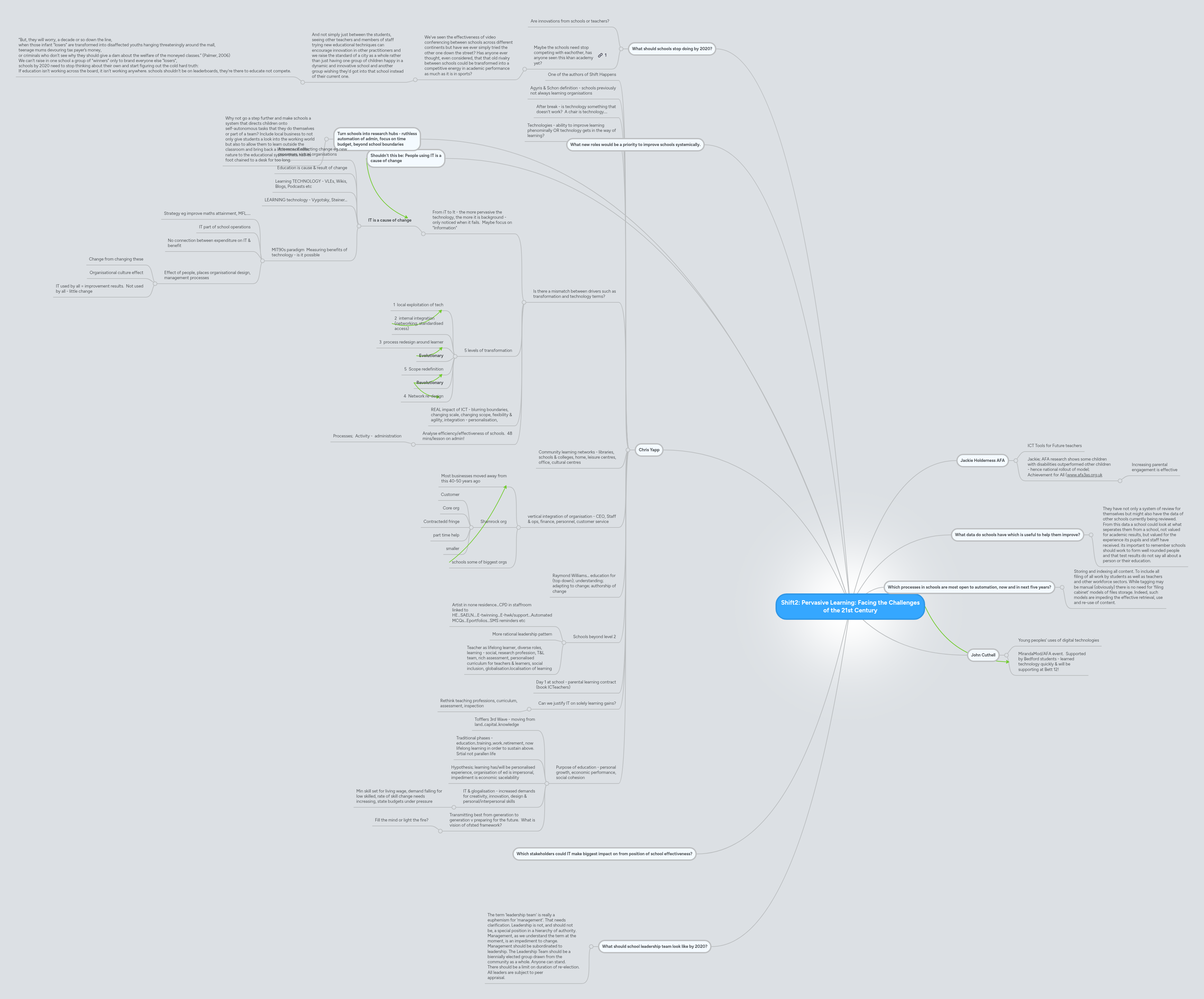Select the Chris Yapp node
The image size is (1204, 999).
pos(649,450)
